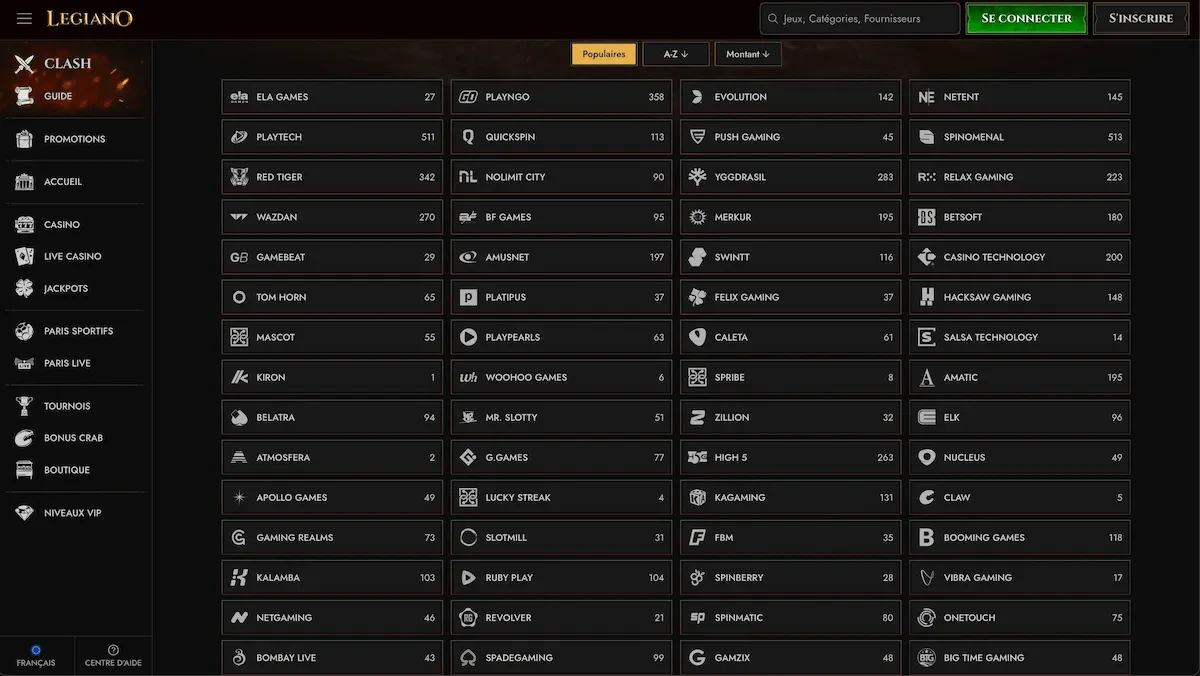The height and width of the screenshot is (676, 1200).
Task: Click the Boutique shop icon
Action: click(25, 470)
